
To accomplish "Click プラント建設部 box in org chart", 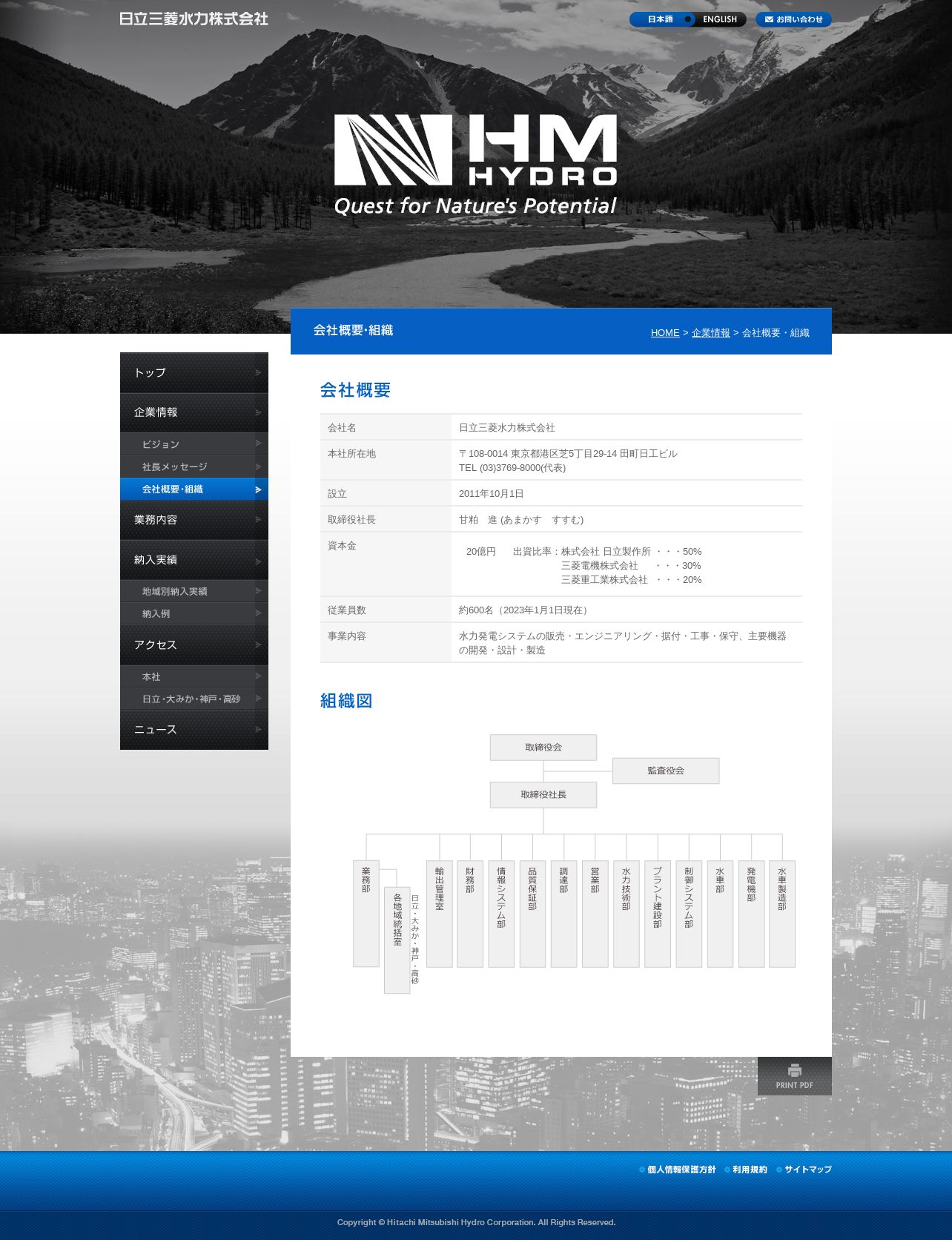I will [658, 914].
